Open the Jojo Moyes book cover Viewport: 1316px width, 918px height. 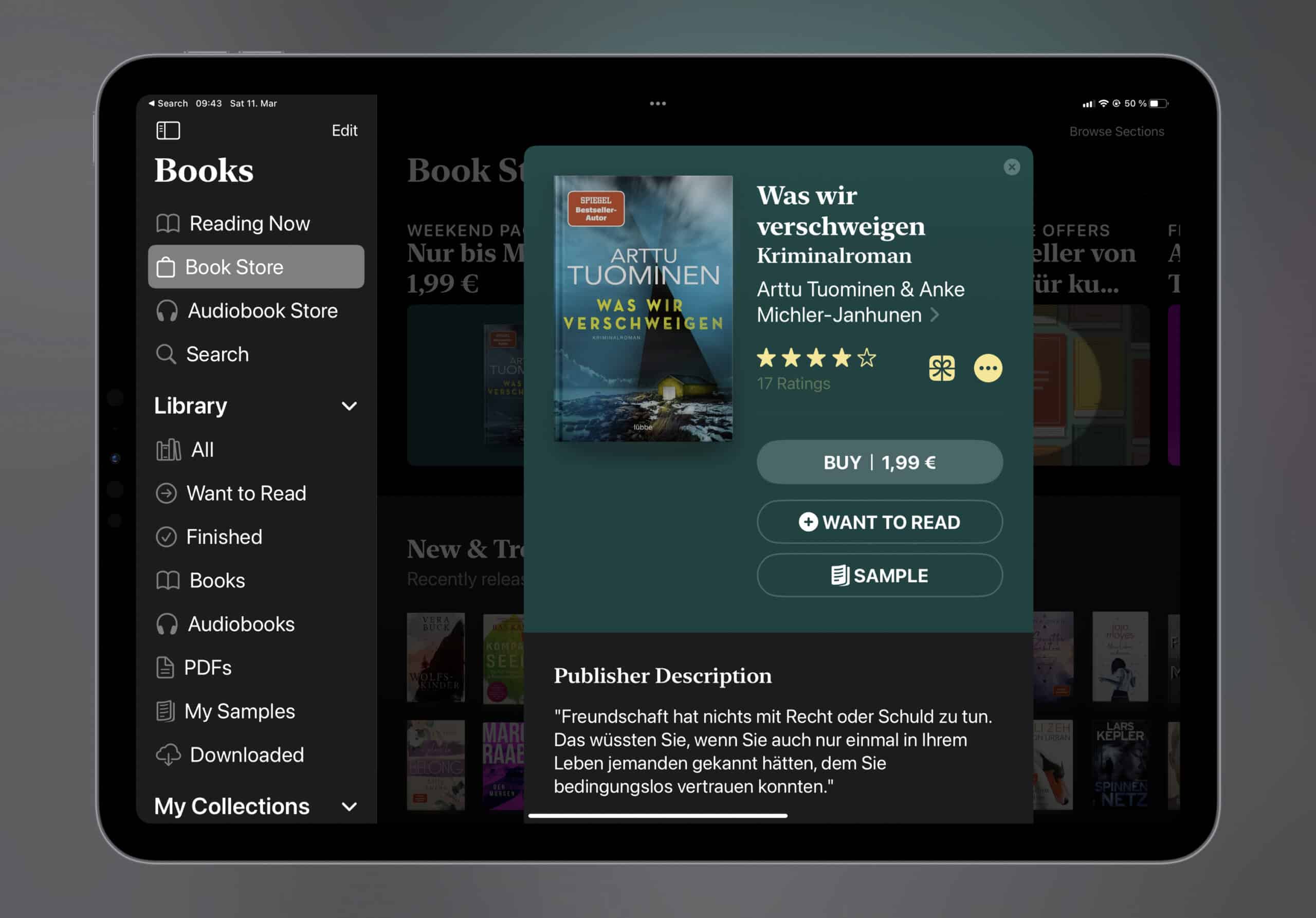1120,657
